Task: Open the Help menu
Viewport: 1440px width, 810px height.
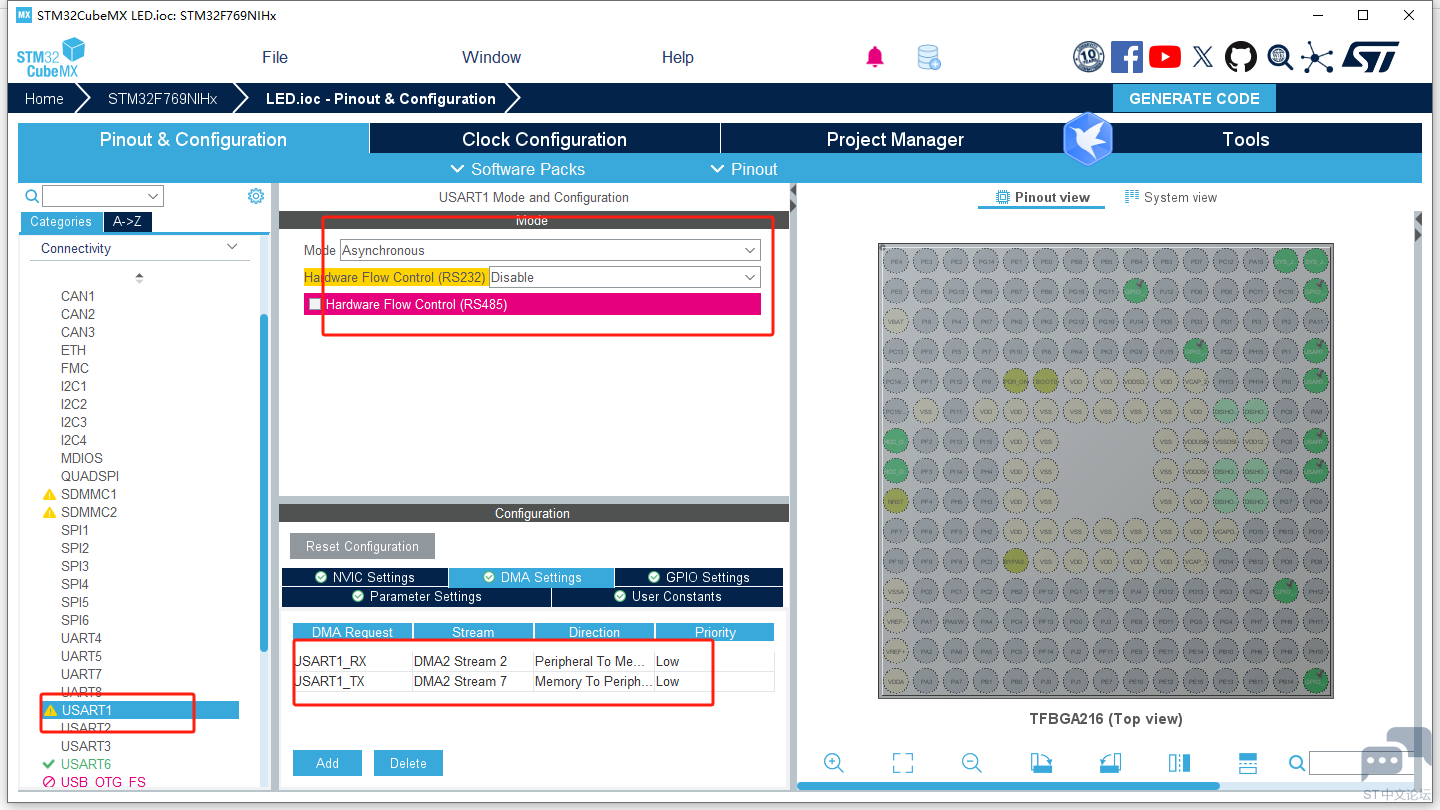Action: (677, 57)
